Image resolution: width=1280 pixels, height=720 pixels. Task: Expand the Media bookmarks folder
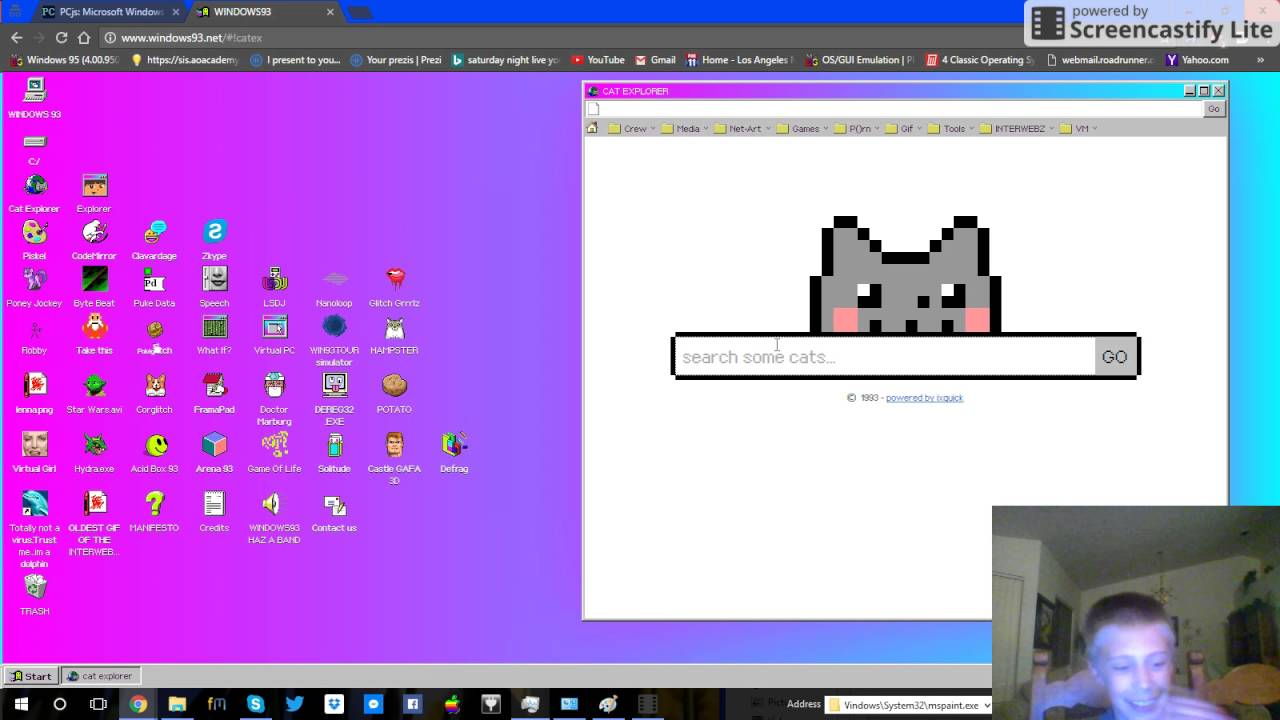pos(685,128)
